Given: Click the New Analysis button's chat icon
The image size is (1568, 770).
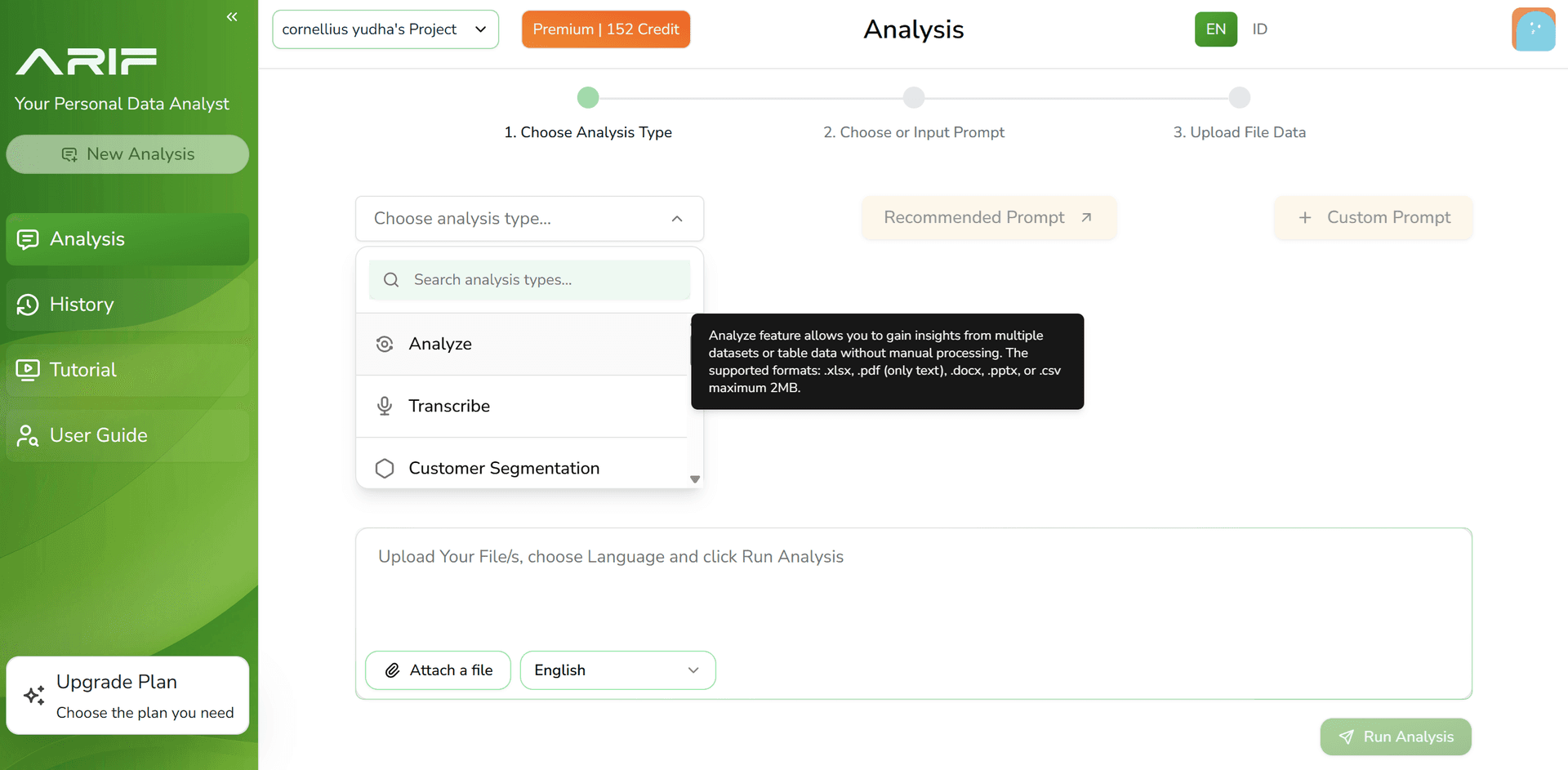Looking at the screenshot, I should (x=69, y=154).
